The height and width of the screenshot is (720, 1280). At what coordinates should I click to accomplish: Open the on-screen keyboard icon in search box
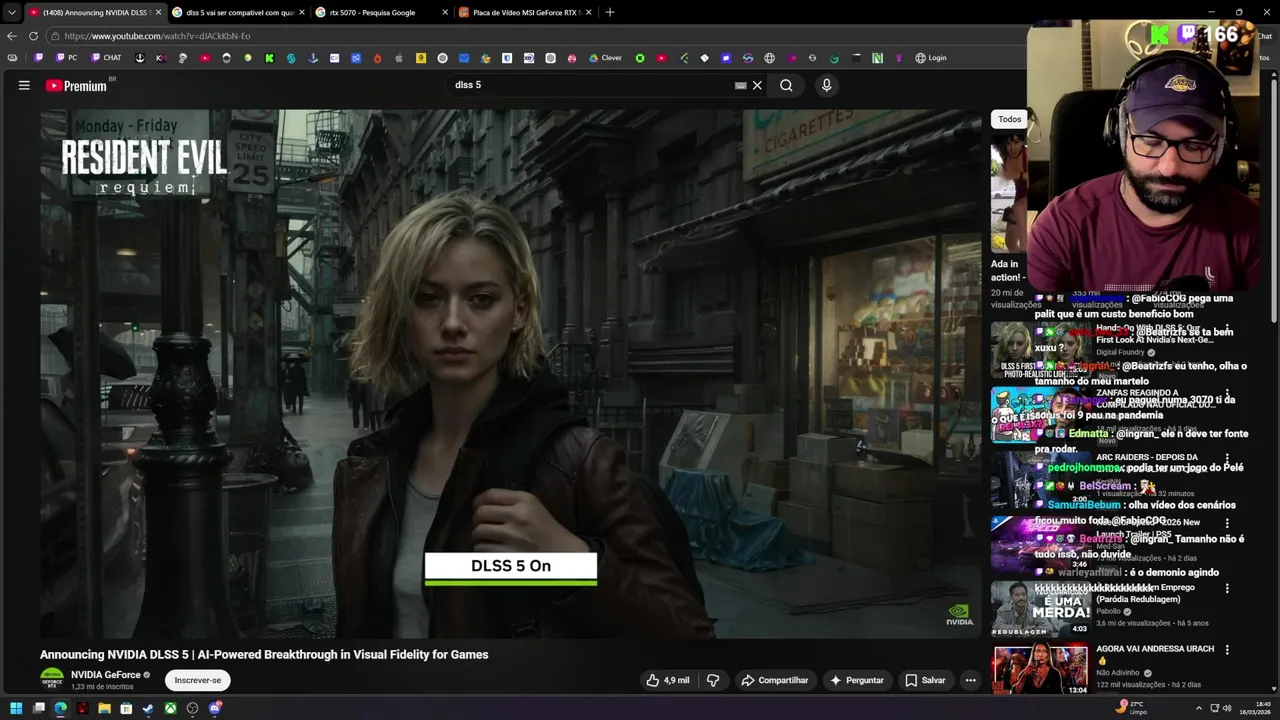click(x=740, y=86)
